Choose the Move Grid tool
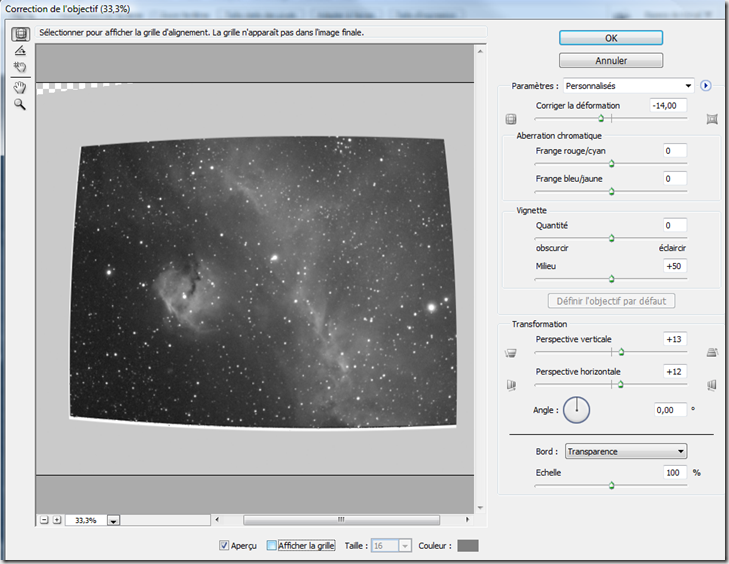Screen dimensions: 729x564 (x=19, y=68)
